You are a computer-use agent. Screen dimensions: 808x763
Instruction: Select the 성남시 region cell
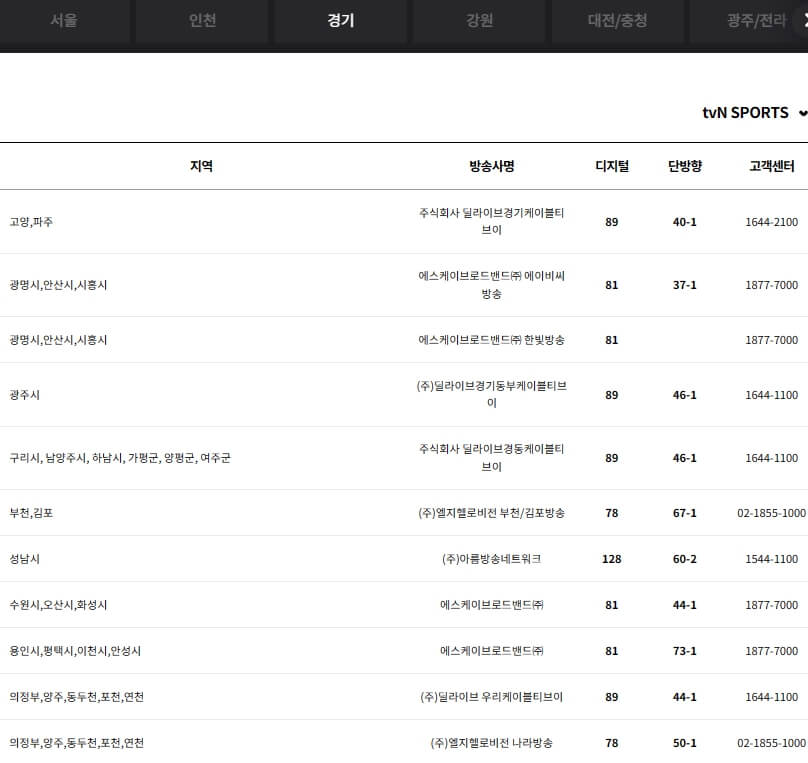point(24,559)
